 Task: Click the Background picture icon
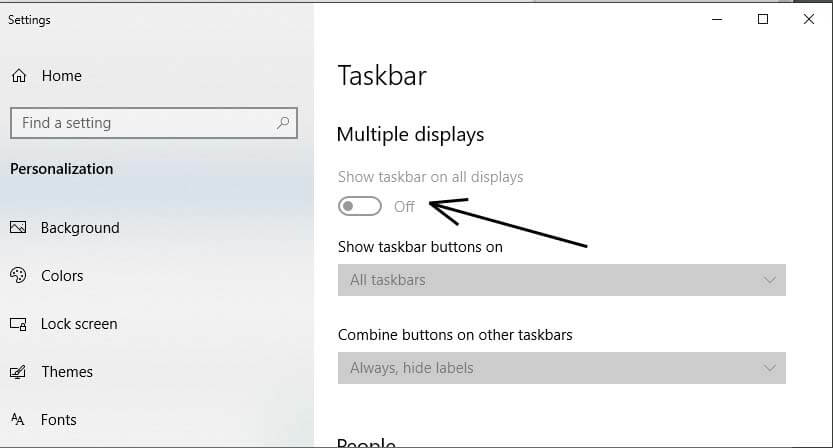(x=18, y=227)
